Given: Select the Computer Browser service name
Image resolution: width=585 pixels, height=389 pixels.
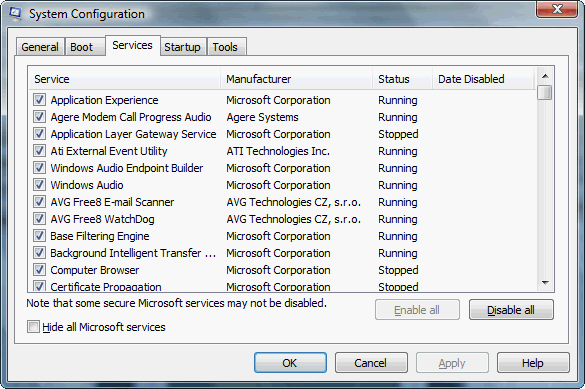Looking at the screenshot, I should point(95,270).
